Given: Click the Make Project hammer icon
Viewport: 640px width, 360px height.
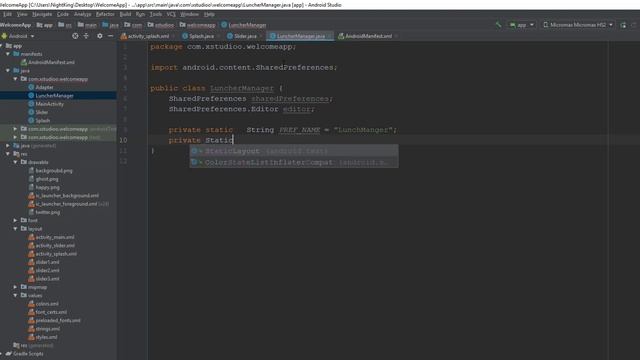Looking at the screenshot, I should (498, 25).
